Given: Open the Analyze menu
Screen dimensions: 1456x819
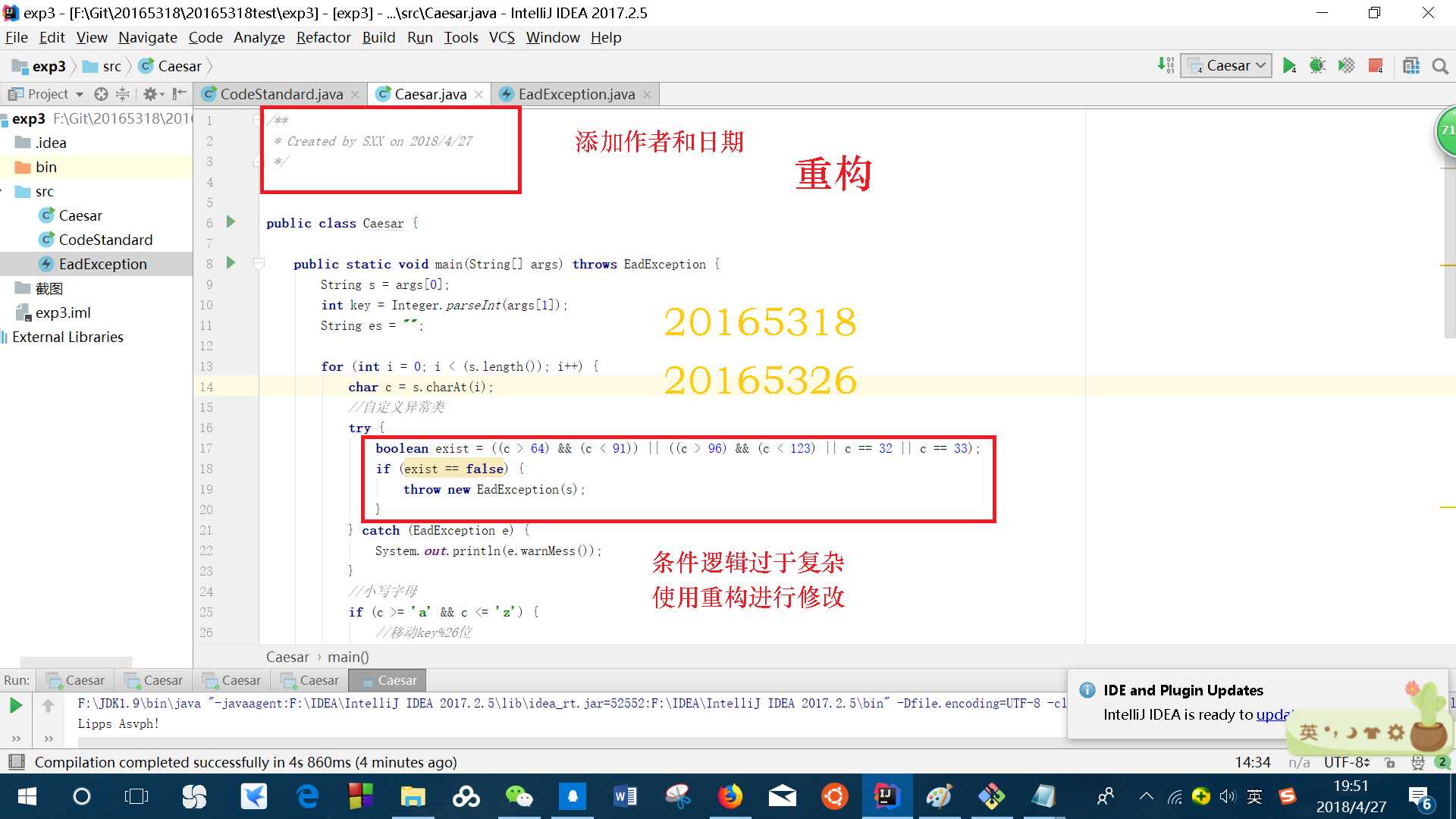Looking at the screenshot, I should 259,37.
